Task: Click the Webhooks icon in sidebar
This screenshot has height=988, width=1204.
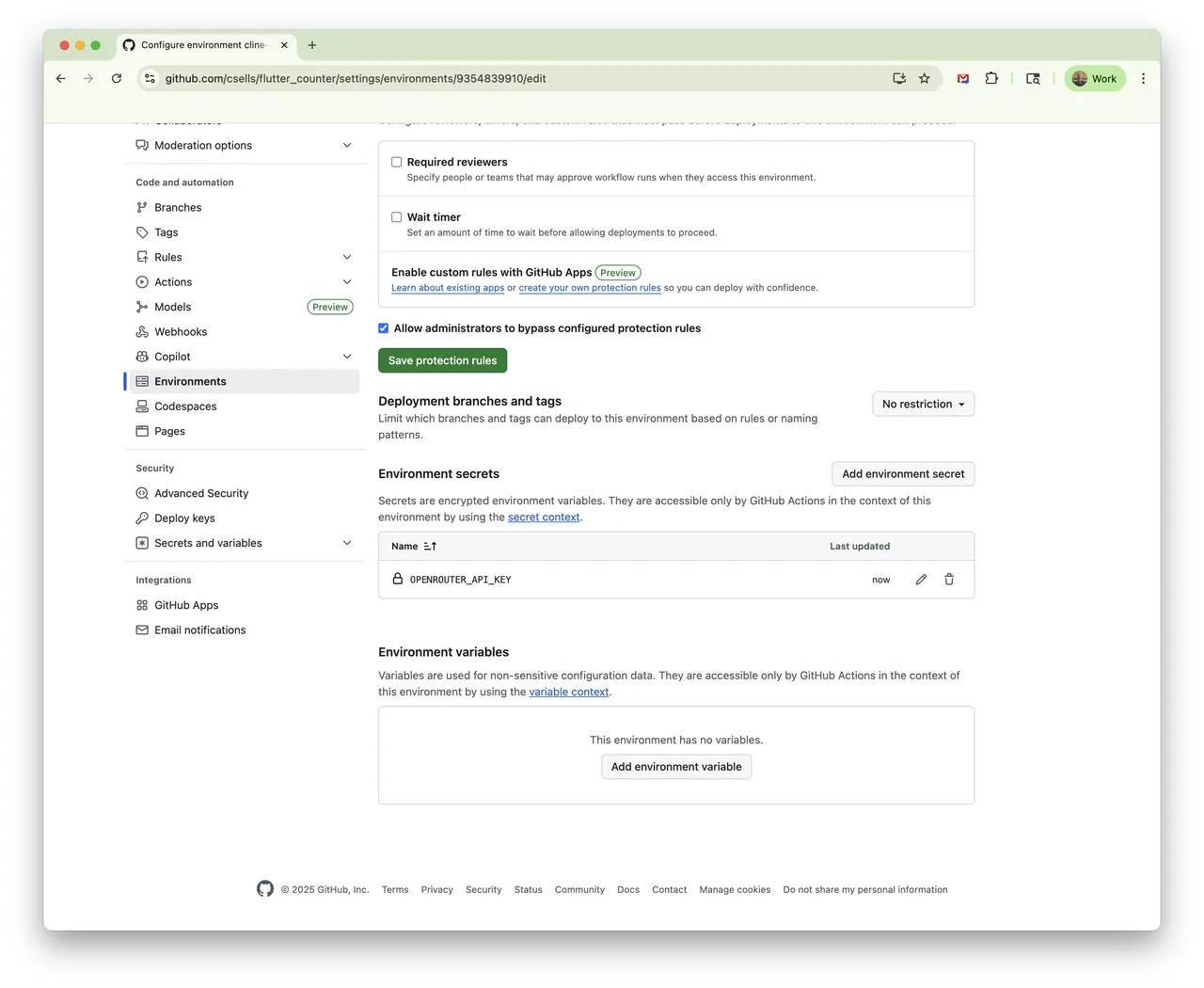Action: pyautogui.click(x=142, y=332)
